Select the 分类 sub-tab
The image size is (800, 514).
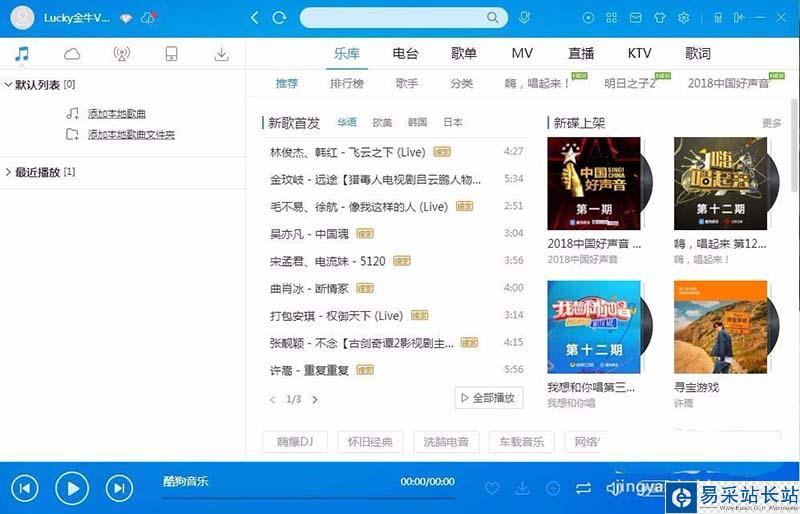point(462,83)
